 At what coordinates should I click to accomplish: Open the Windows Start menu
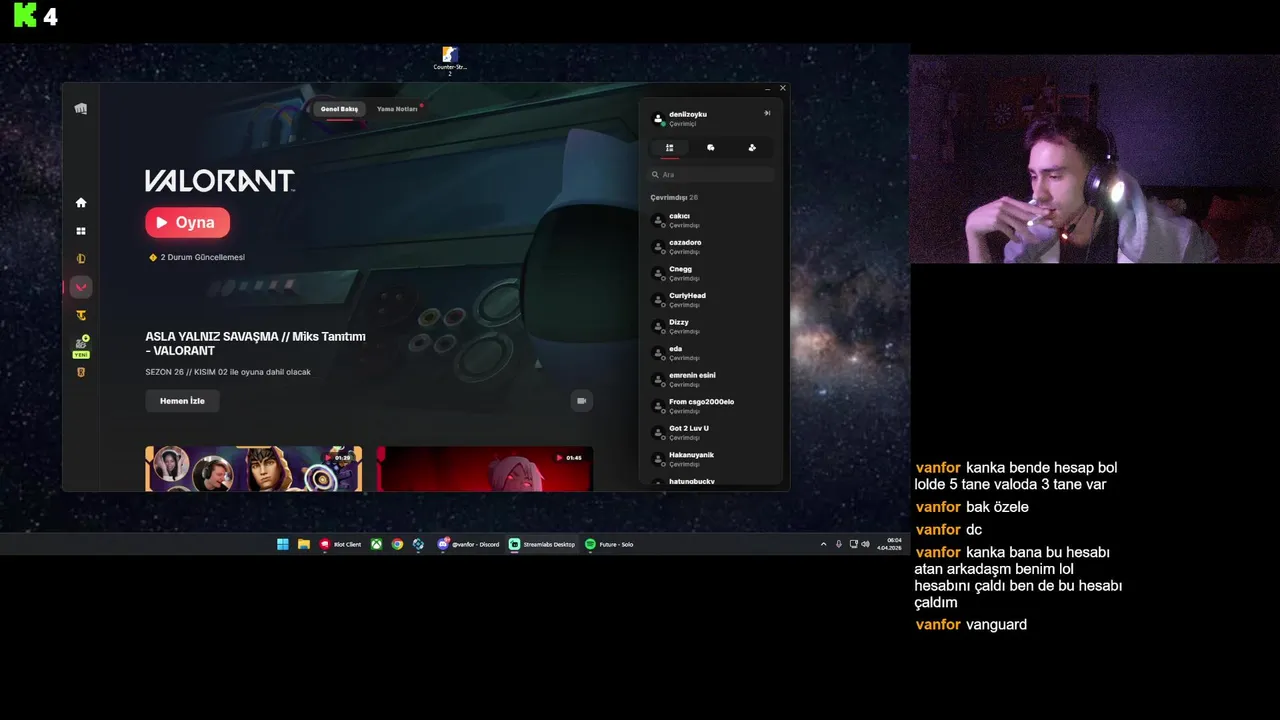pos(283,544)
